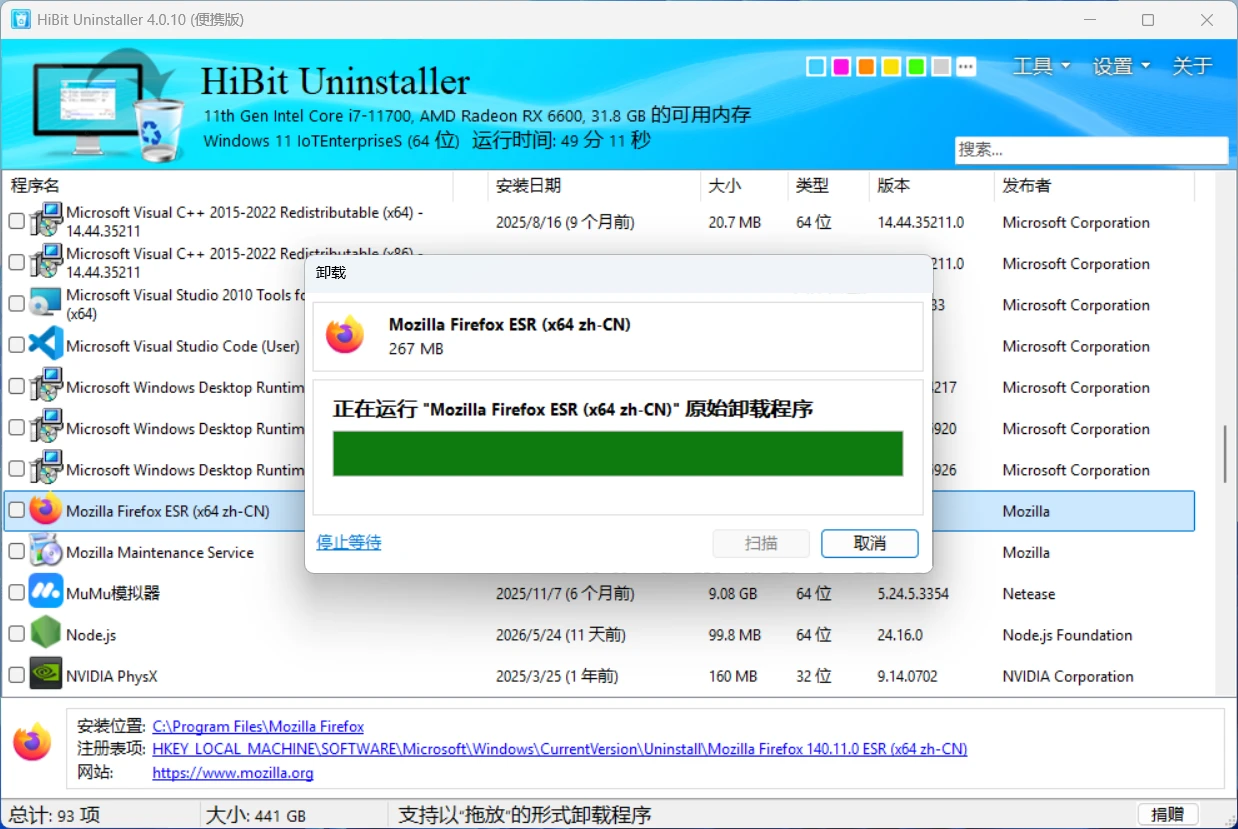This screenshot has height=829, width=1238.
Task: Click the 大小: 441 GB status entry
Action: pos(256,815)
